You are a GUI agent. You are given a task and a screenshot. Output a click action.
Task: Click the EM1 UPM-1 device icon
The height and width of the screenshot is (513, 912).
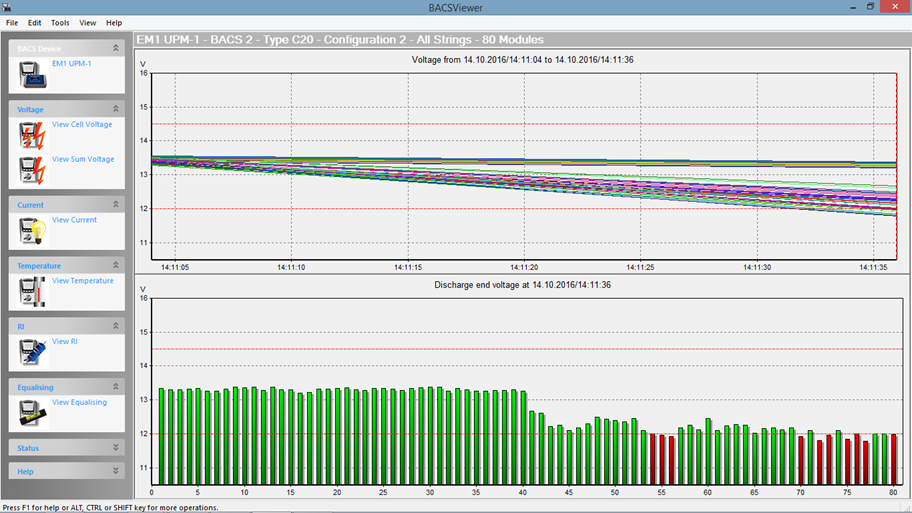click(x=33, y=75)
